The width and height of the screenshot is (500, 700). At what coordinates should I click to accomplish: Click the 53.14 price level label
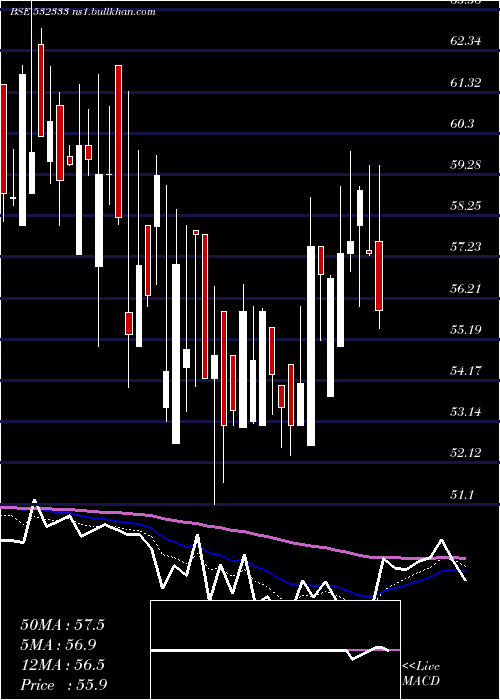[x=466, y=412]
